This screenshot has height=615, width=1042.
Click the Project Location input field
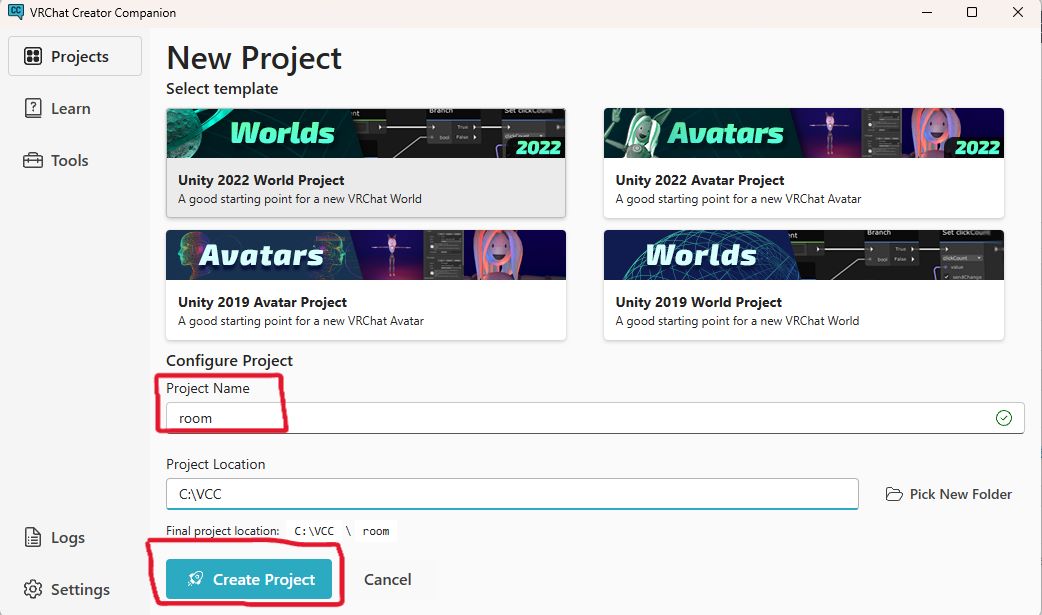[x=512, y=494]
